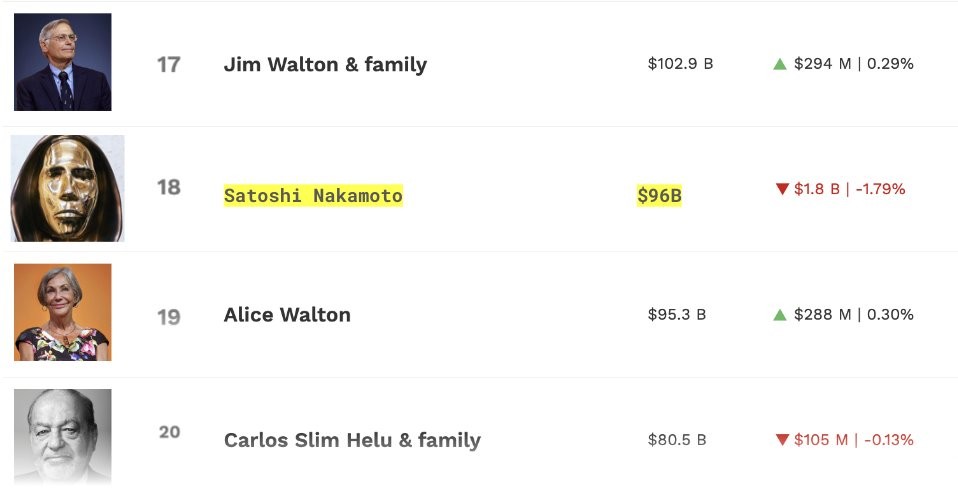
Task: Click green up arrow beside $294 M
Action: 780,64
